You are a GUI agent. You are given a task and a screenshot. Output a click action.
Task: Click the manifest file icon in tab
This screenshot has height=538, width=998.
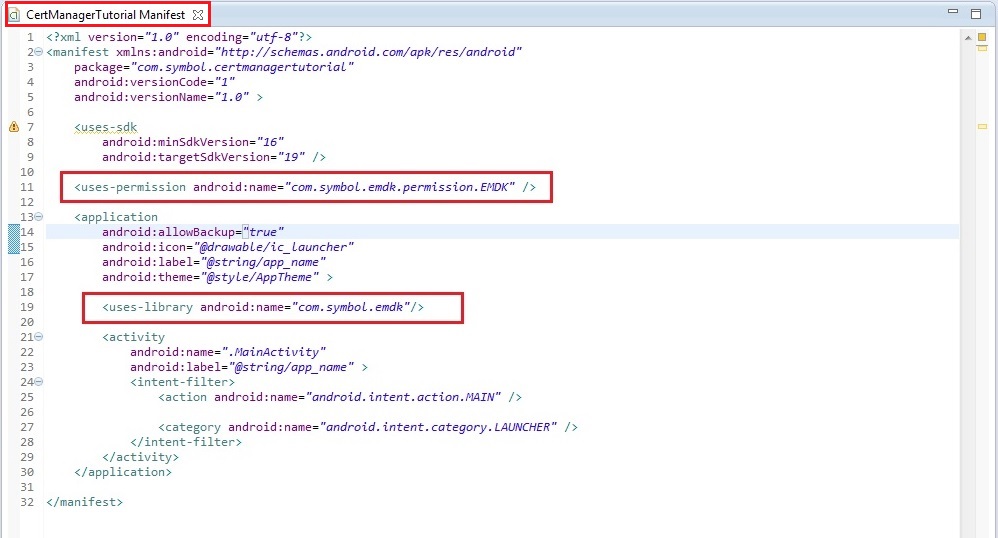tap(14, 15)
